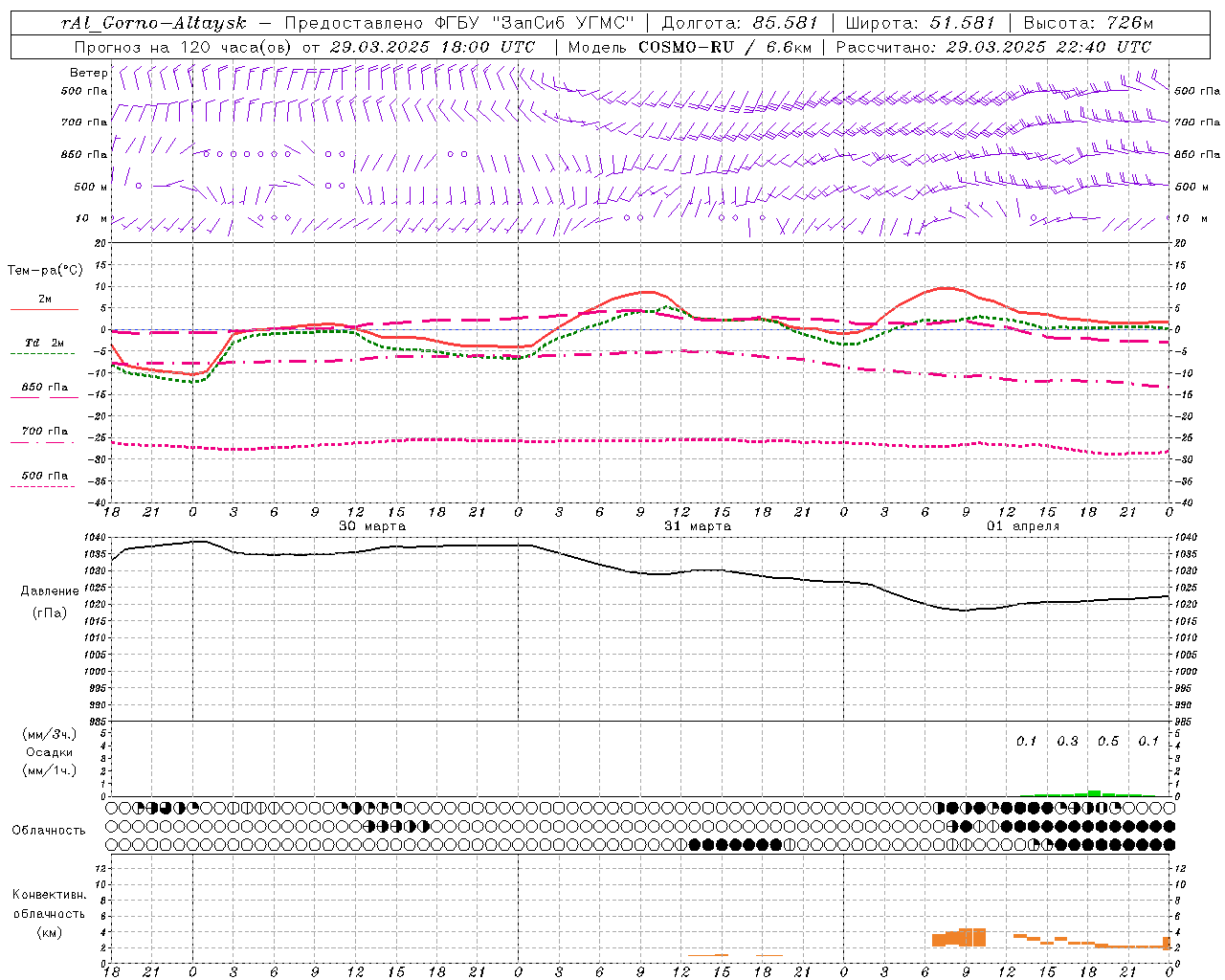Click the 30 марта date label
This screenshot has width=1225, height=980.
tap(372, 526)
